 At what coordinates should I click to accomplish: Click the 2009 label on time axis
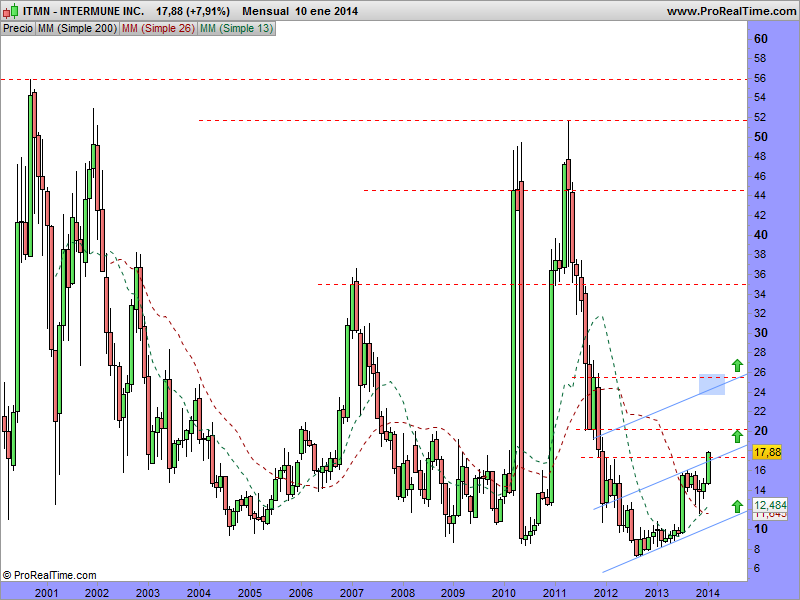[x=453, y=593]
